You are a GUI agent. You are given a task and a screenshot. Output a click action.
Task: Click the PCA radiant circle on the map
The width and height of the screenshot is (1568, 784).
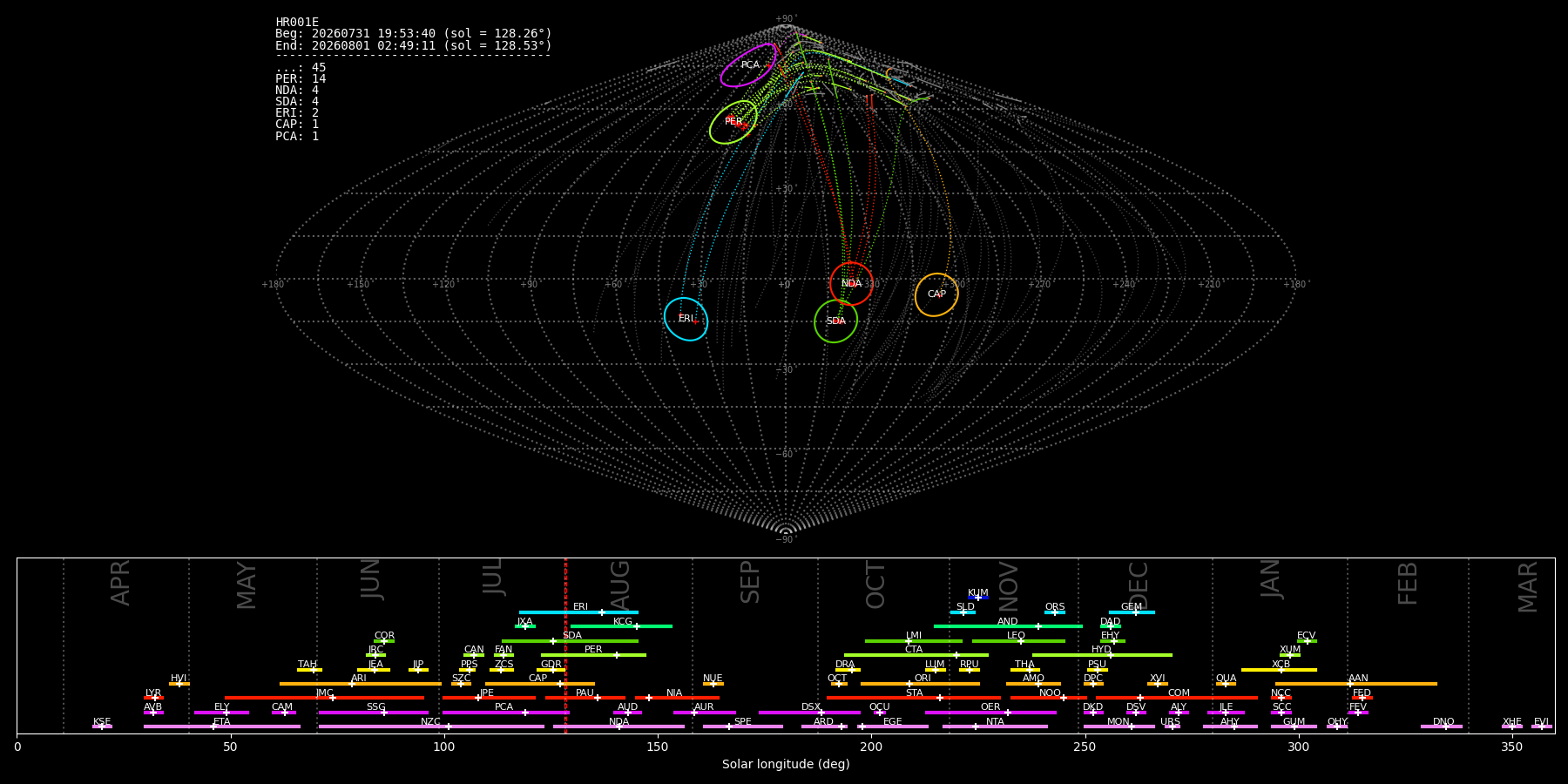point(748,65)
